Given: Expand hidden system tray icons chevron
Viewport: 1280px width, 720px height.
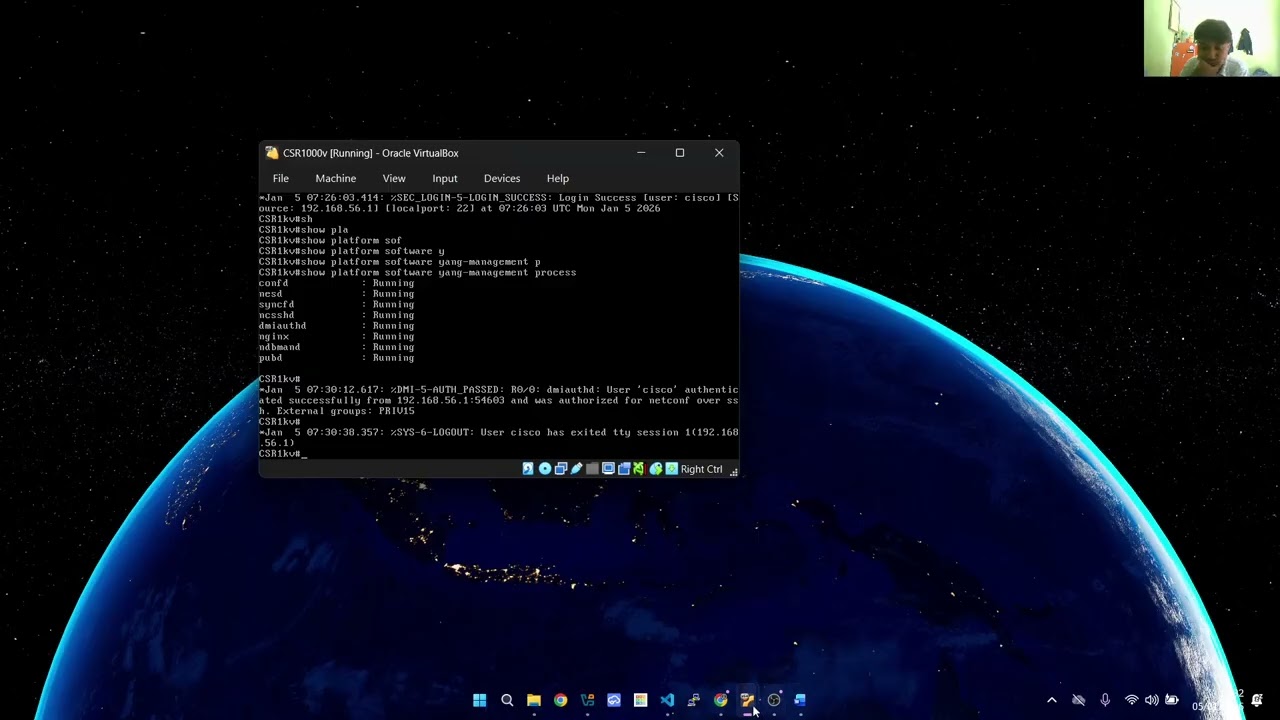Looking at the screenshot, I should 1051,700.
